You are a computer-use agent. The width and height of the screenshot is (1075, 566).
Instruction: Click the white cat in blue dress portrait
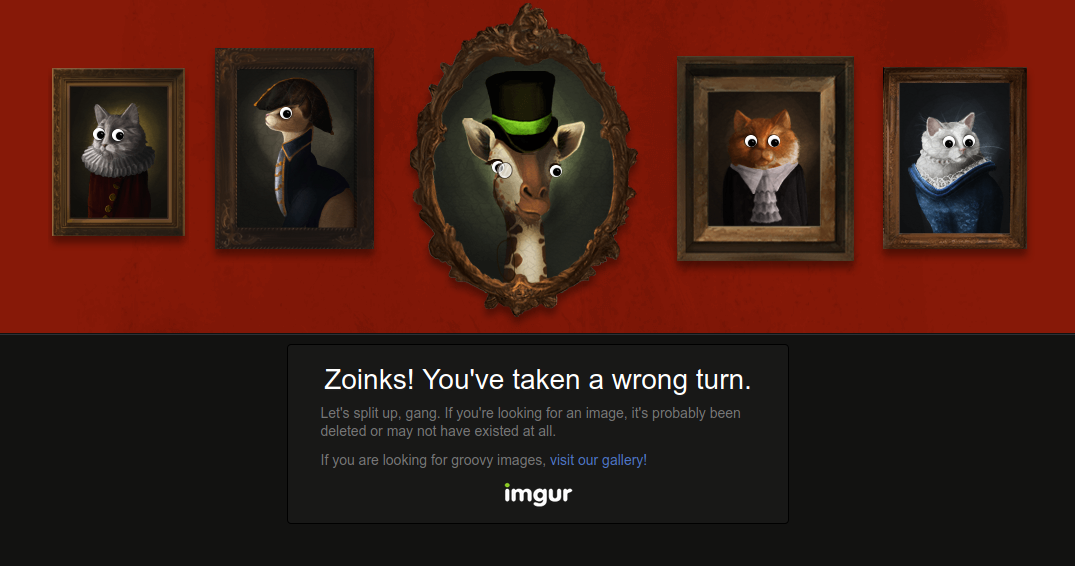[954, 158]
